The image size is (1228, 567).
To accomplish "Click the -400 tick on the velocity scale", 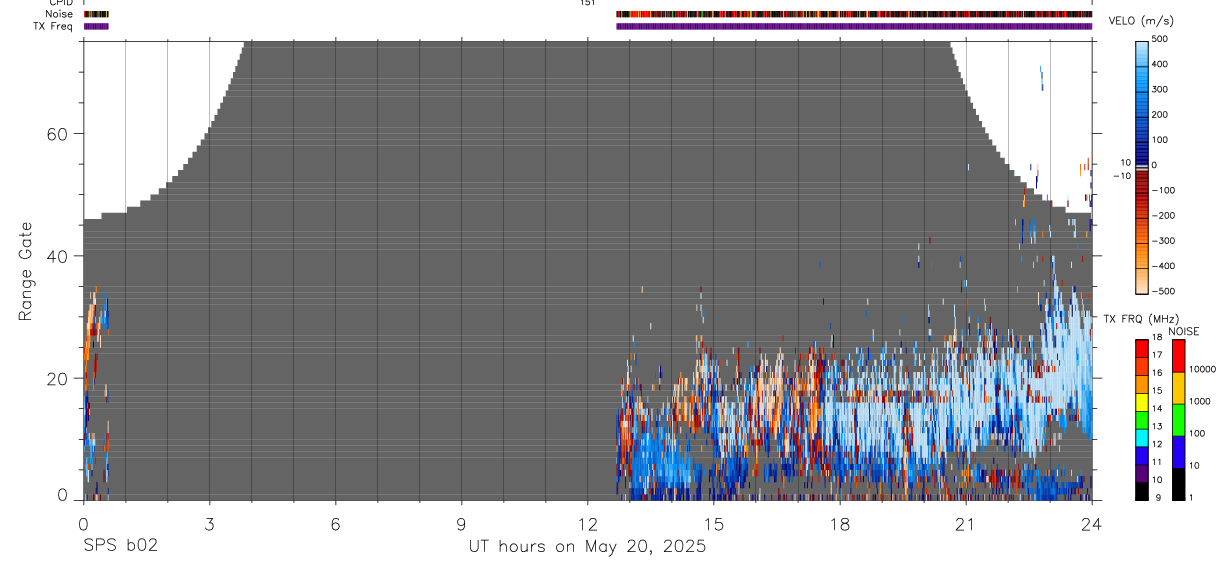I will pos(1163,266).
